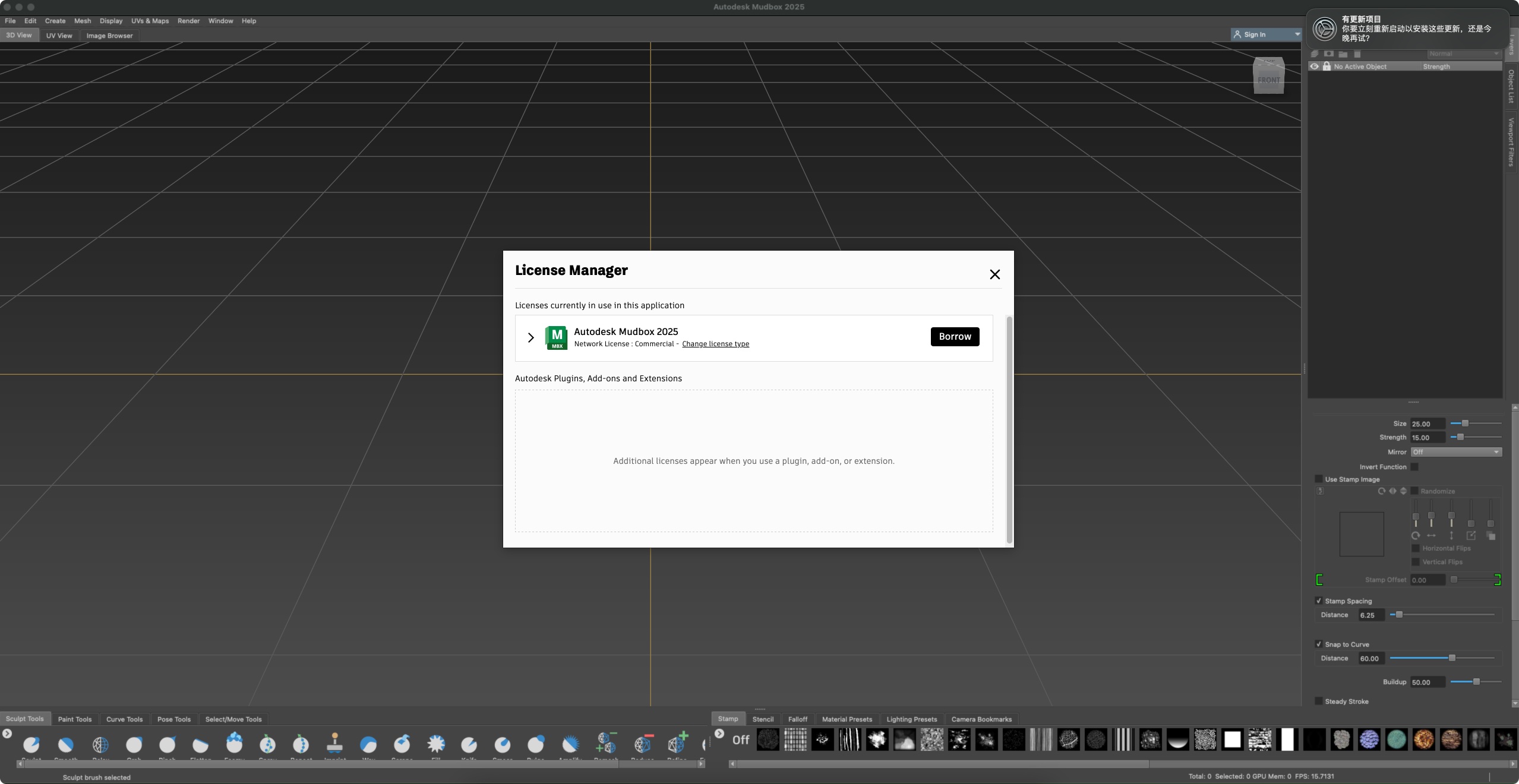The width and height of the screenshot is (1519, 784).
Task: Select the Flatten sculpt tool icon
Action: click(199, 743)
